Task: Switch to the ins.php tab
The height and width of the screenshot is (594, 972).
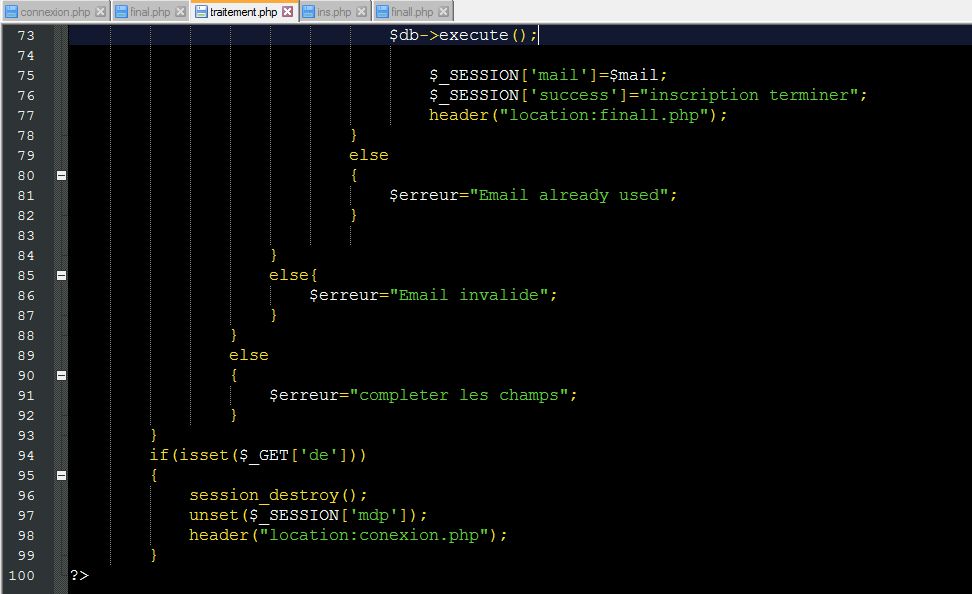Action: pyautogui.click(x=334, y=12)
